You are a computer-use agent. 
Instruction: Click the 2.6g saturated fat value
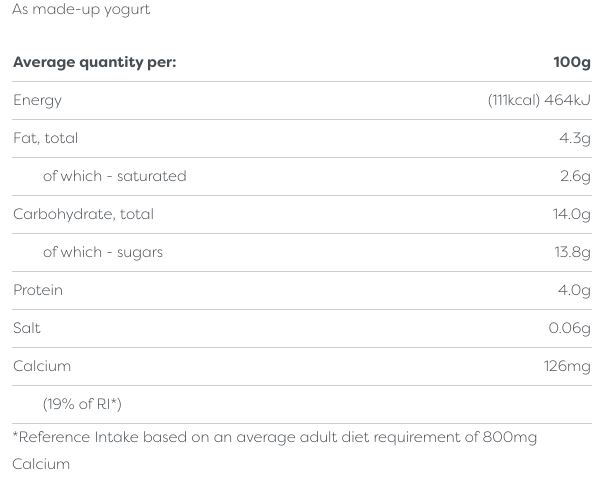coord(574,176)
